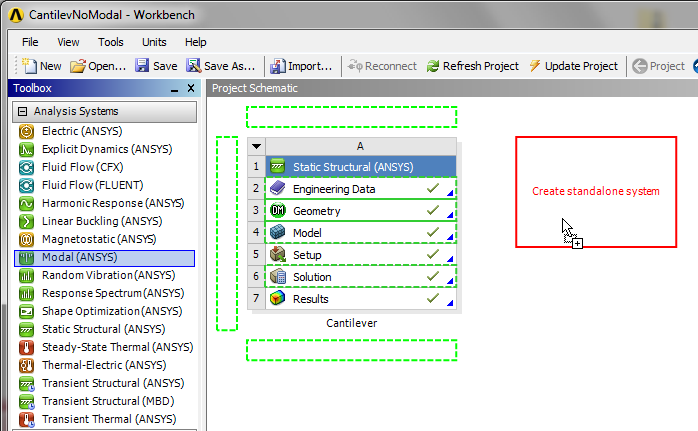Open the File menu

(30, 42)
